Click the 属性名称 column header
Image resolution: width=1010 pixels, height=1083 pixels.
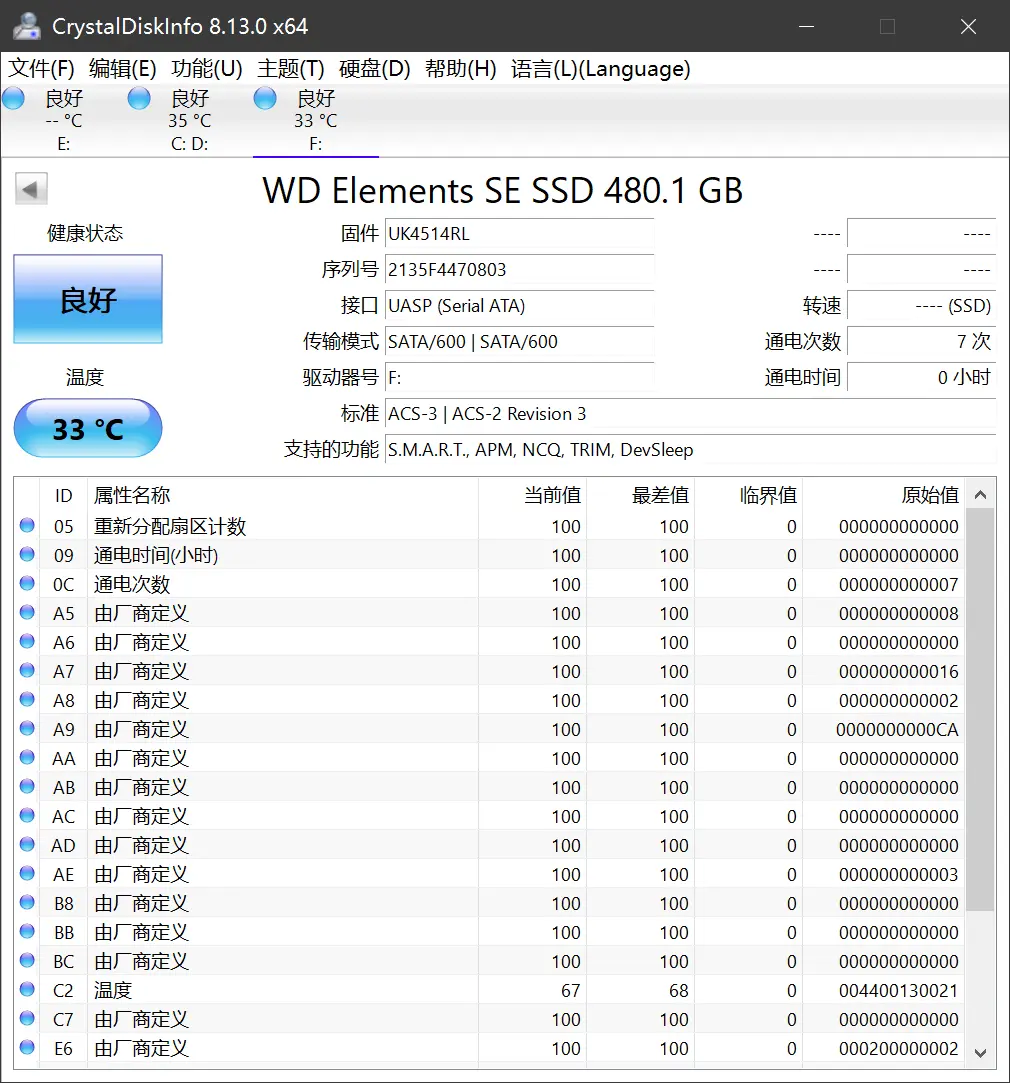pyautogui.click(x=283, y=495)
